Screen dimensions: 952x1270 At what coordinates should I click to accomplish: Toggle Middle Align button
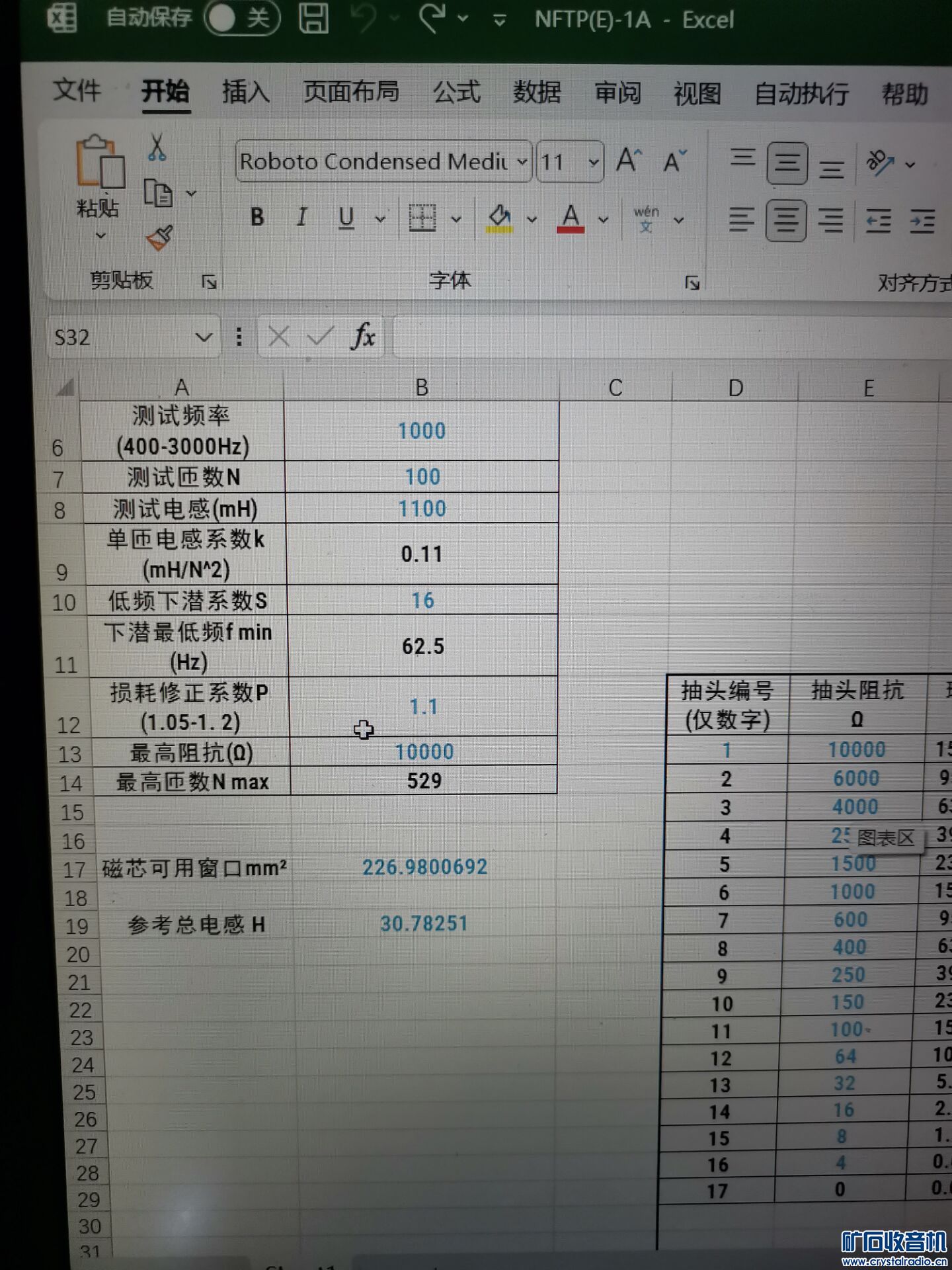[787, 163]
